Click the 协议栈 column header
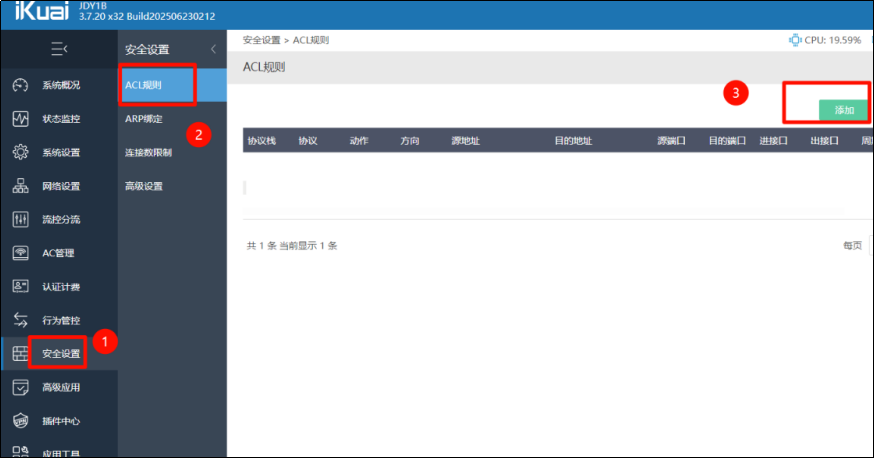The width and height of the screenshot is (875, 458). point(262,141)
